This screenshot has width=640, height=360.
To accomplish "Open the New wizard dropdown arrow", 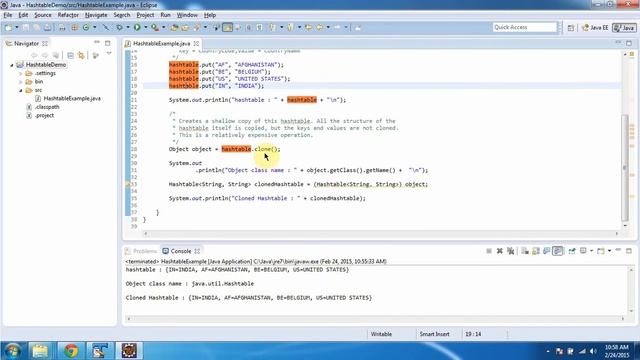I will [17, 27].
